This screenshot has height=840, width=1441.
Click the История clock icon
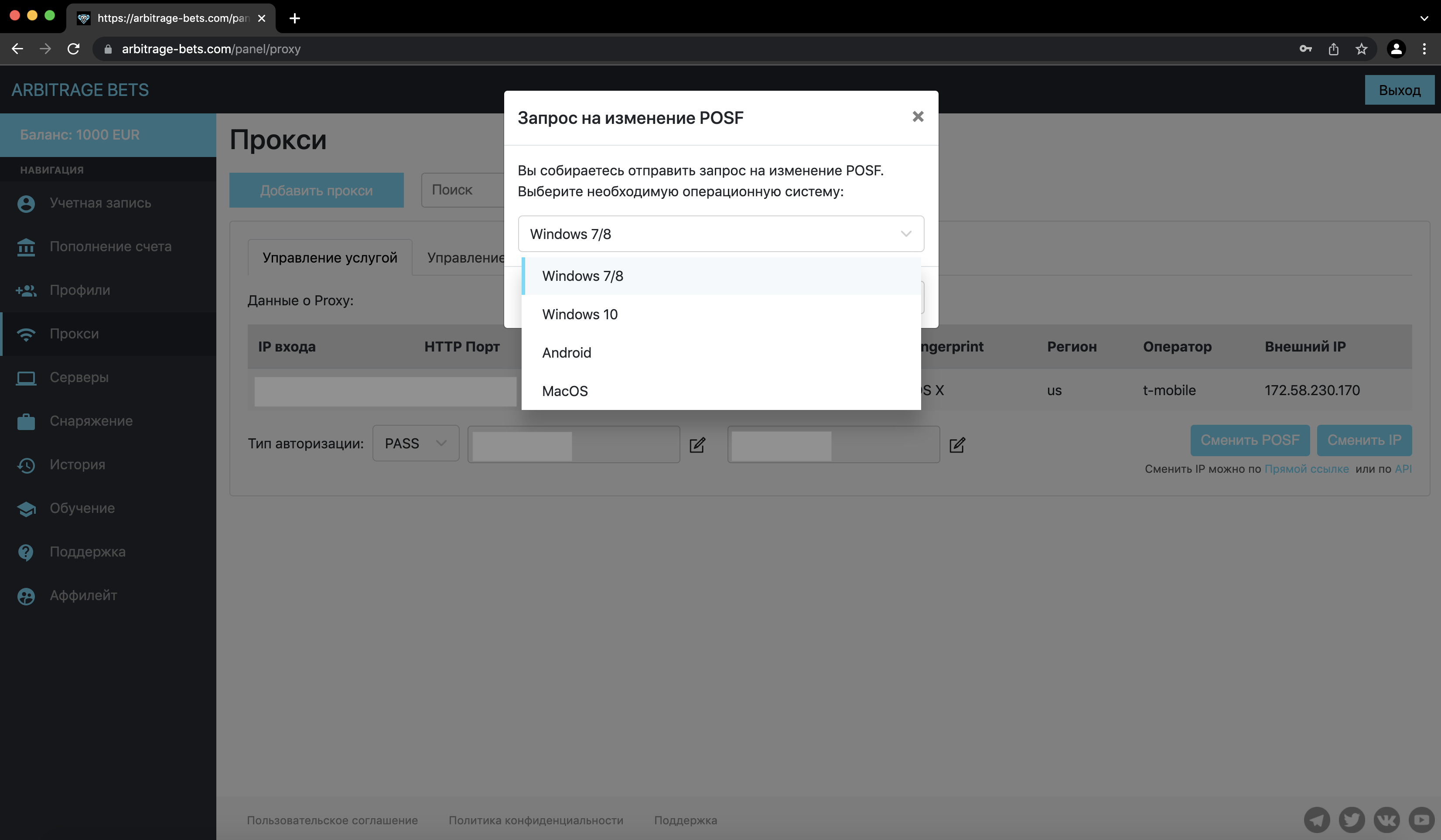point(26,465)
